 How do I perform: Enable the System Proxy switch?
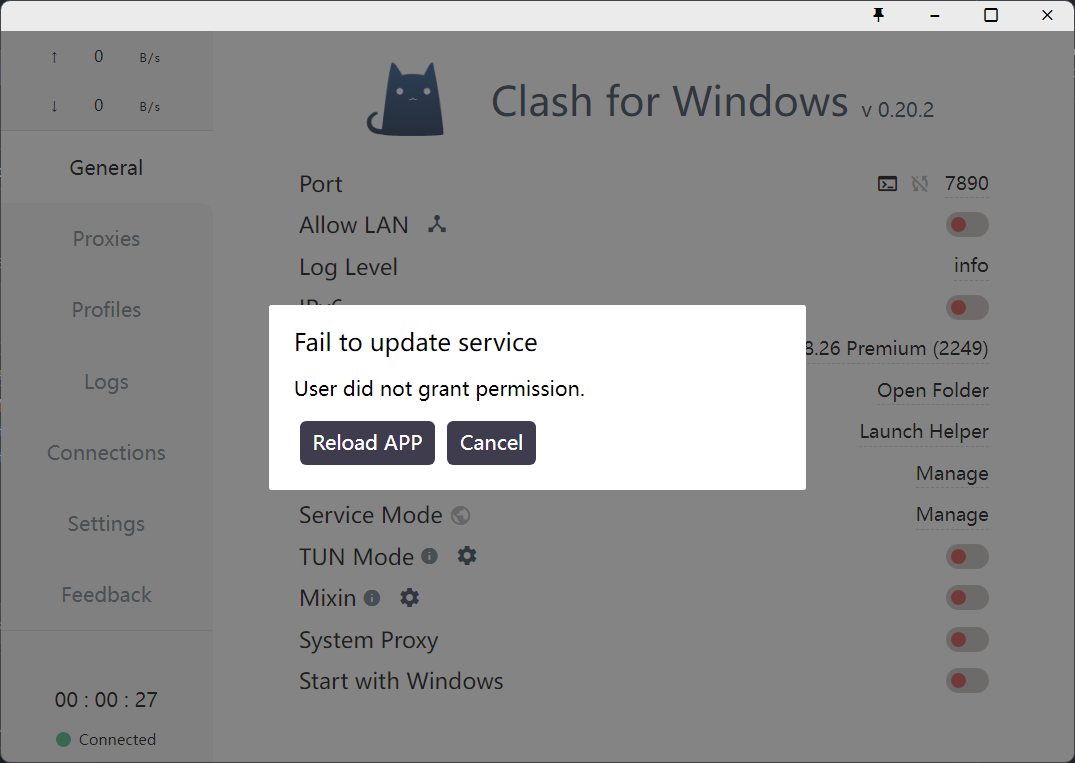[x=967, y=640]
